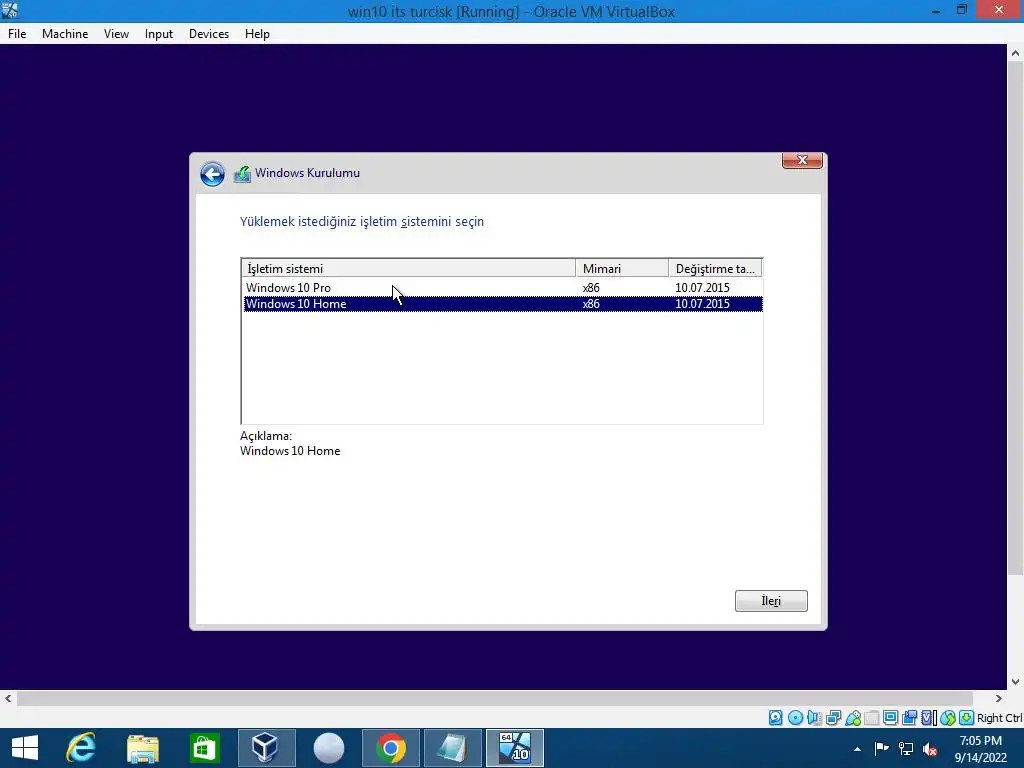Open VirtualBox hard disk activity indicator
Screen dimensions: 1024x768
775,718
